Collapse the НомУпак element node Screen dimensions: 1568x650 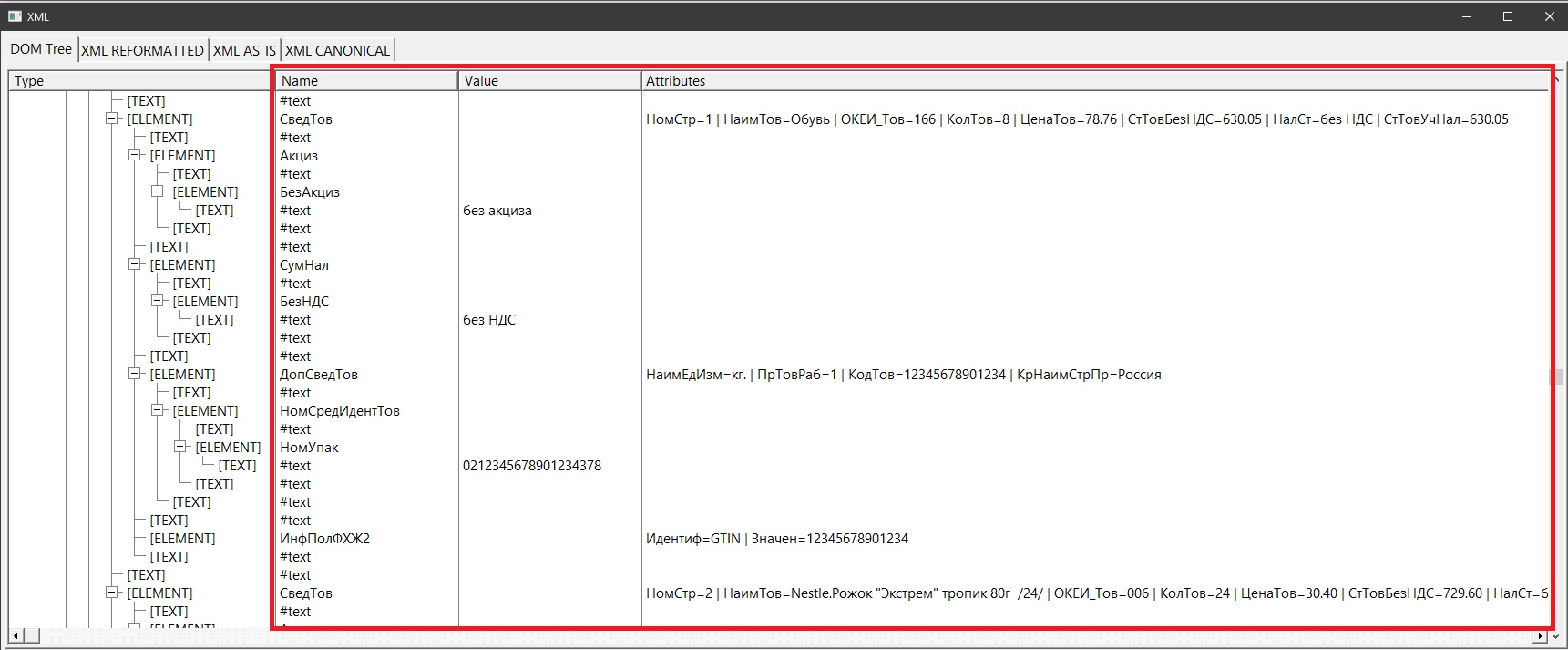(x=180, y=448)
